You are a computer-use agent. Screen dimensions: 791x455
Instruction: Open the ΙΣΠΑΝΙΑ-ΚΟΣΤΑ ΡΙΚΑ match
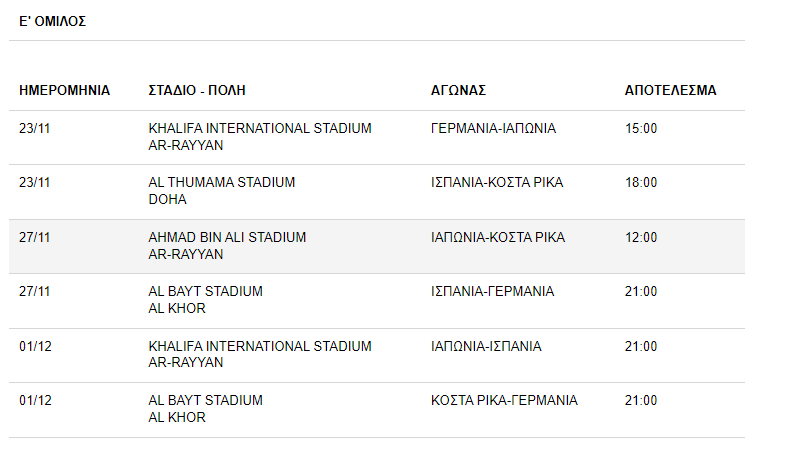pos(497,182)
